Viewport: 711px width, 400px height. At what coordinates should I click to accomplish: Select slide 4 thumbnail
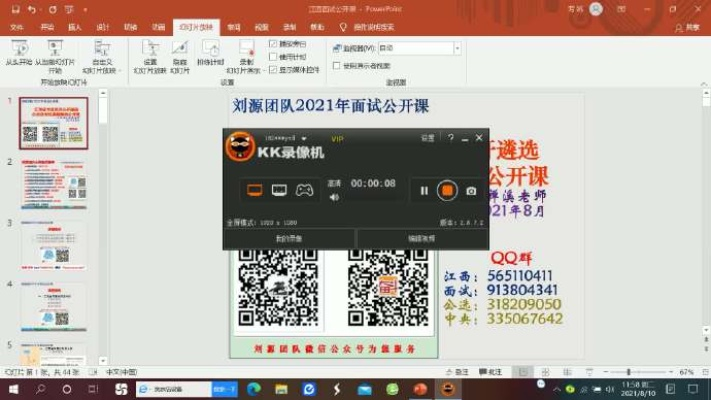[54, 307]
